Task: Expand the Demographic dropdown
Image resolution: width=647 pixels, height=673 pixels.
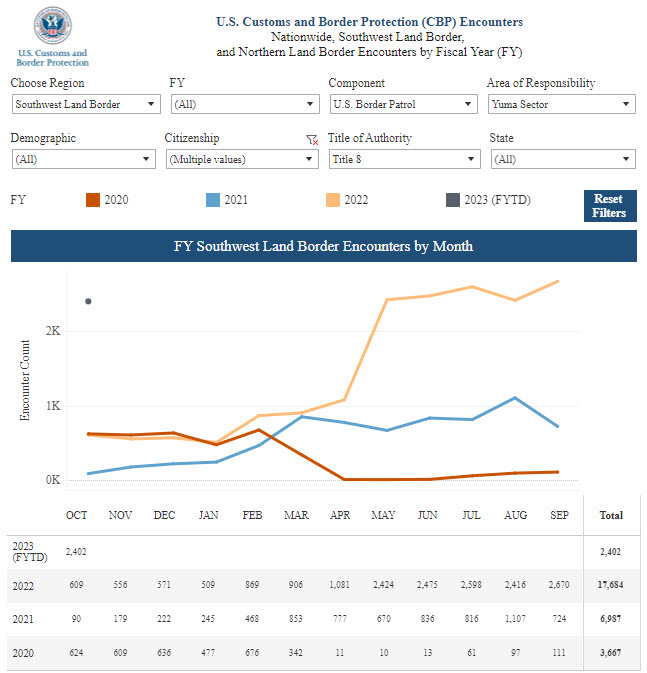Action: point(83,159)
